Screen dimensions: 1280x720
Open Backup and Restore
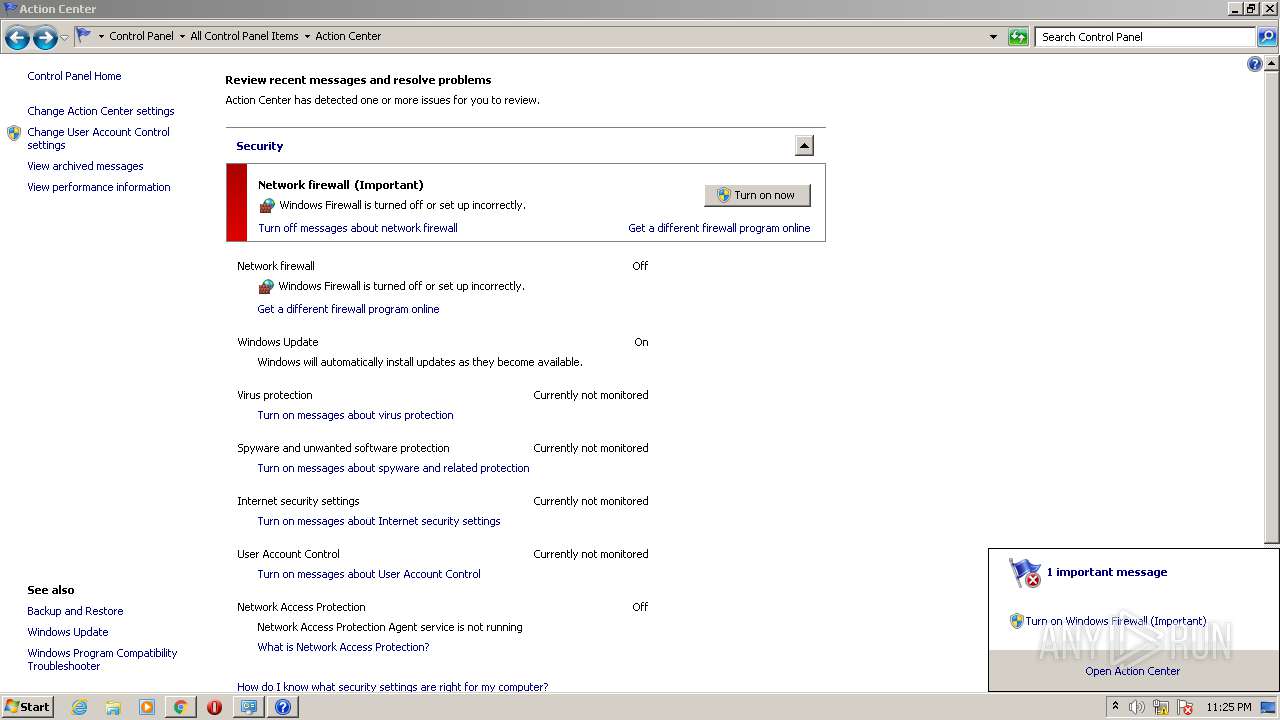pyautogui.click(x=75, y=611)
